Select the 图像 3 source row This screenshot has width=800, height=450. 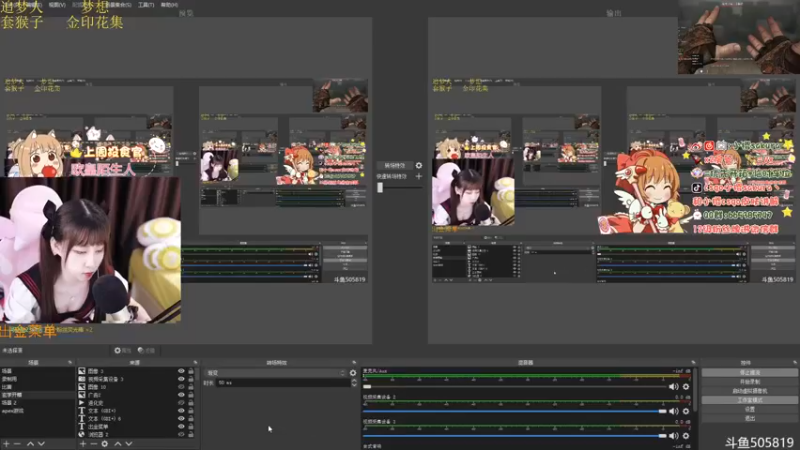(x=136, y=371)
